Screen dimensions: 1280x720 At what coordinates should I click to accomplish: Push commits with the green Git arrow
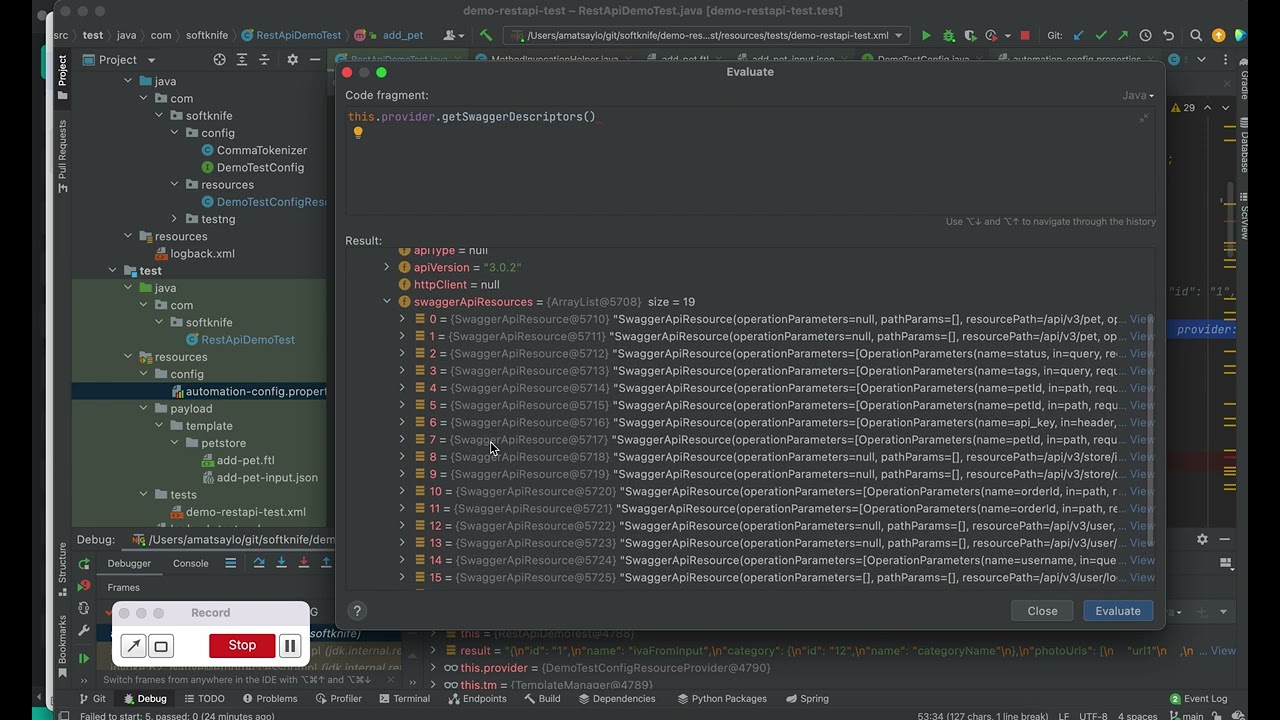1123,35
